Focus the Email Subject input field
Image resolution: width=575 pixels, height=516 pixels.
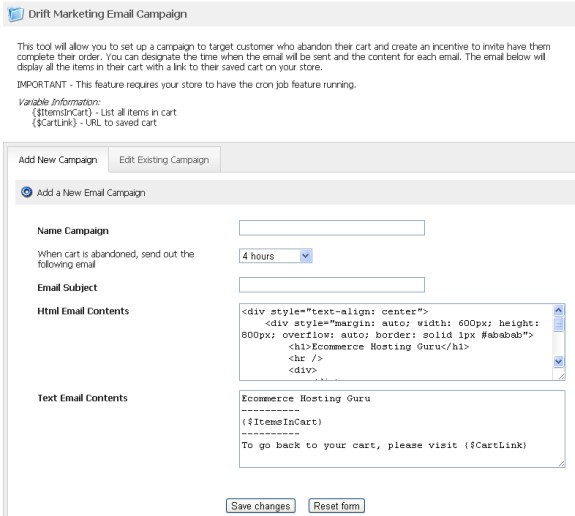(x=332, y=285)
